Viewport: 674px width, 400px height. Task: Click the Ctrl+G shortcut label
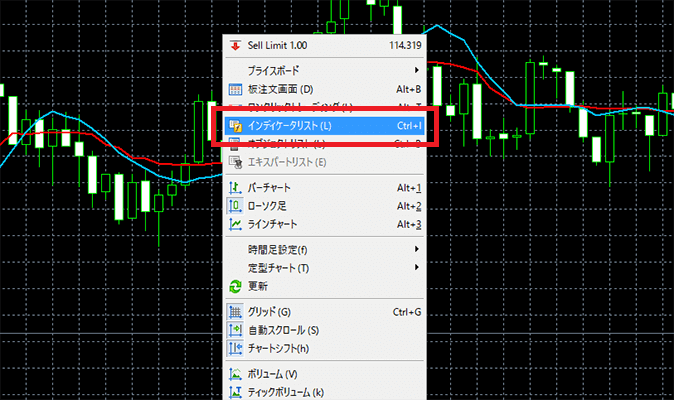coord(407,312)
